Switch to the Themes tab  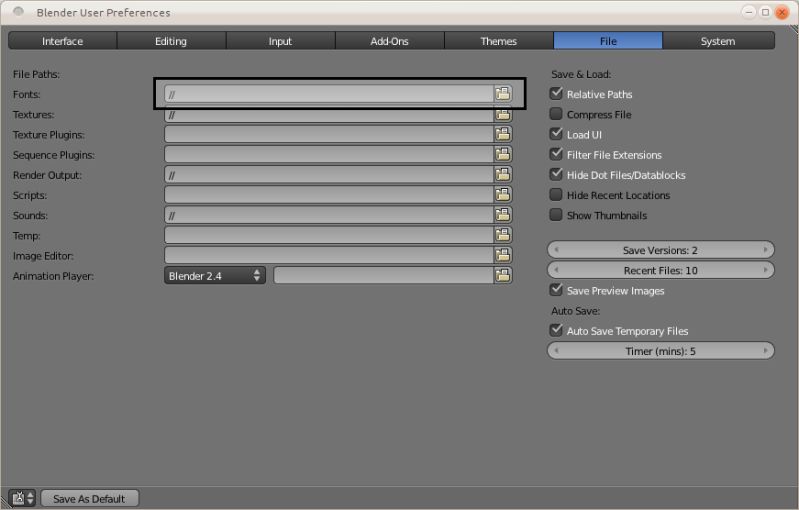[499, 41]
